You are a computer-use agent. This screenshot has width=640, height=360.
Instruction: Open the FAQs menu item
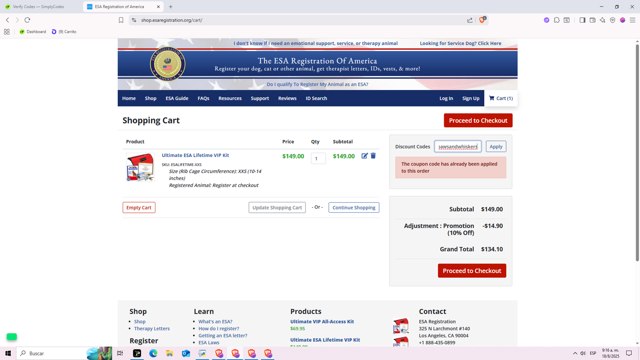203,98
